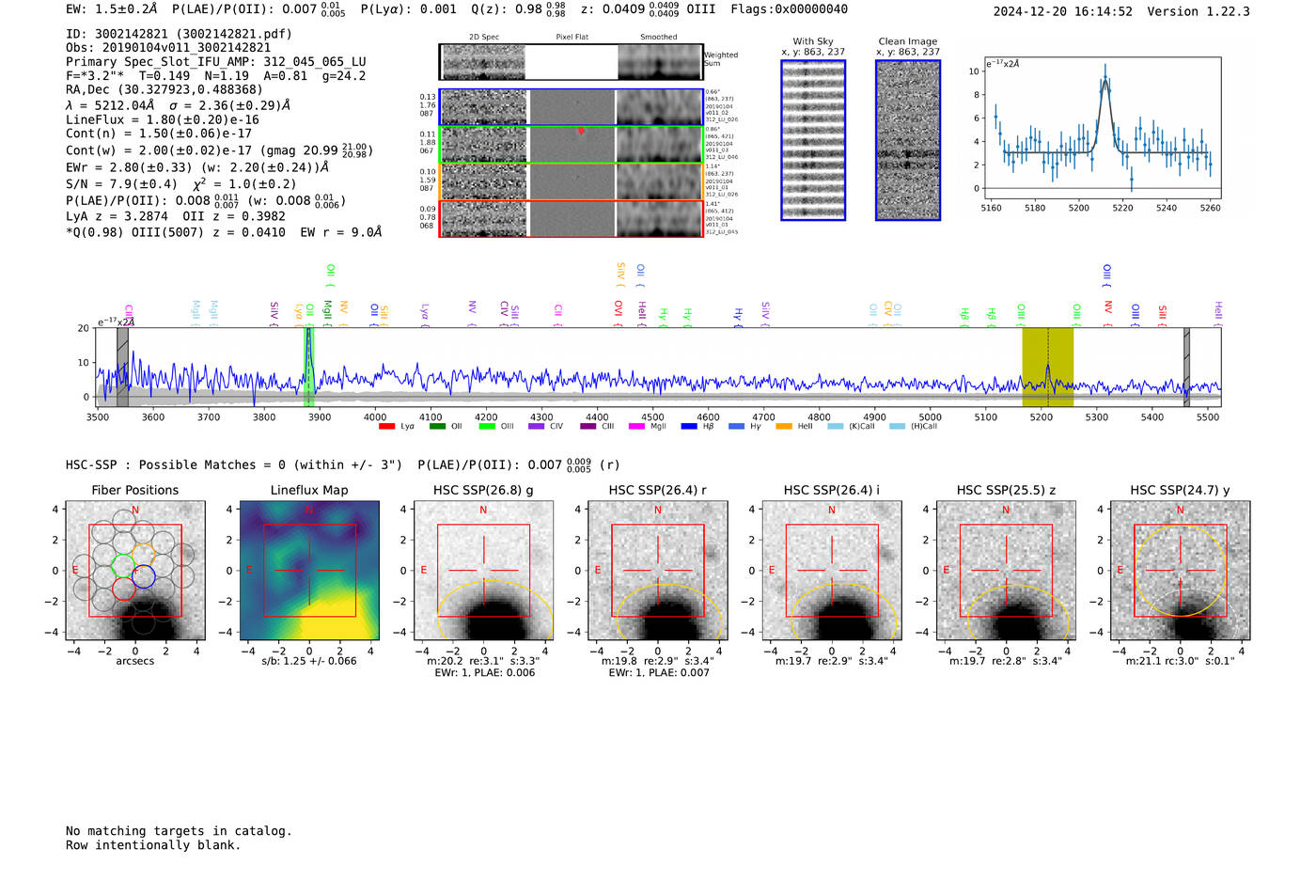The image size is (1316, 896).
Task: Click the hatched gray band near 5460 Å
Action: pos(1186,367)
